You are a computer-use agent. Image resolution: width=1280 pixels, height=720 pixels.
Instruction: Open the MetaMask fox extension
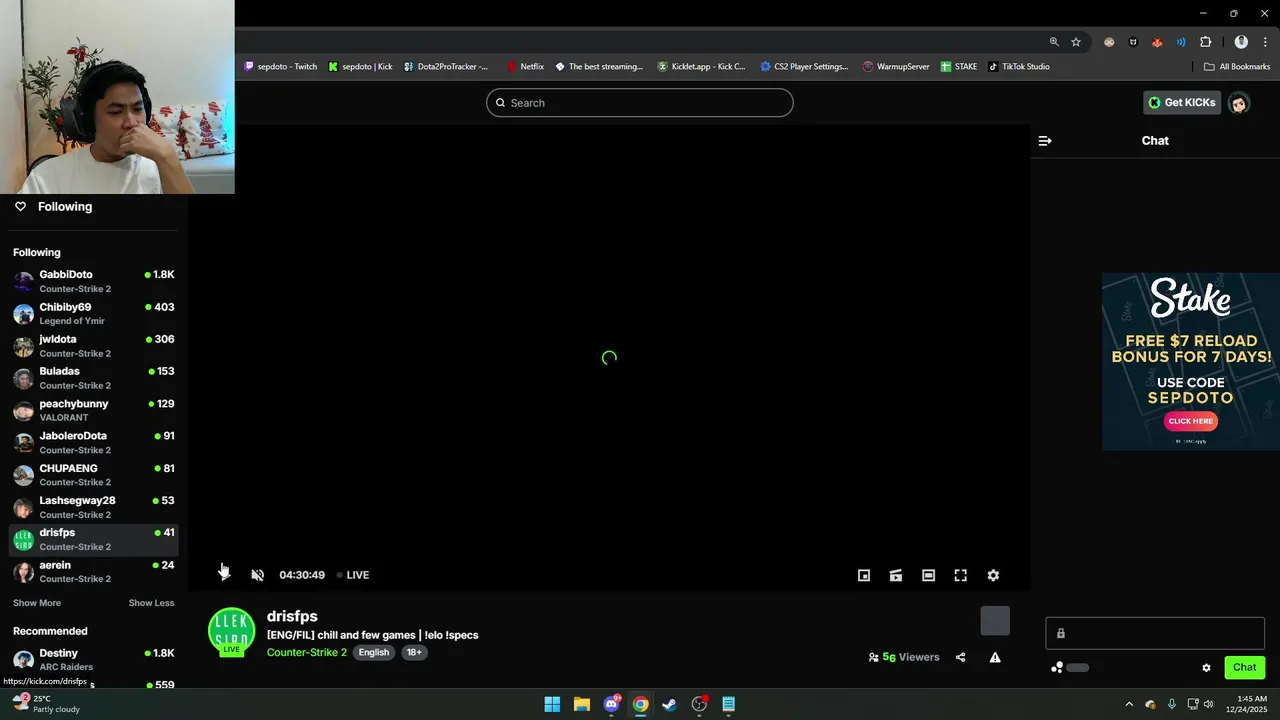tap(1157, 42)
